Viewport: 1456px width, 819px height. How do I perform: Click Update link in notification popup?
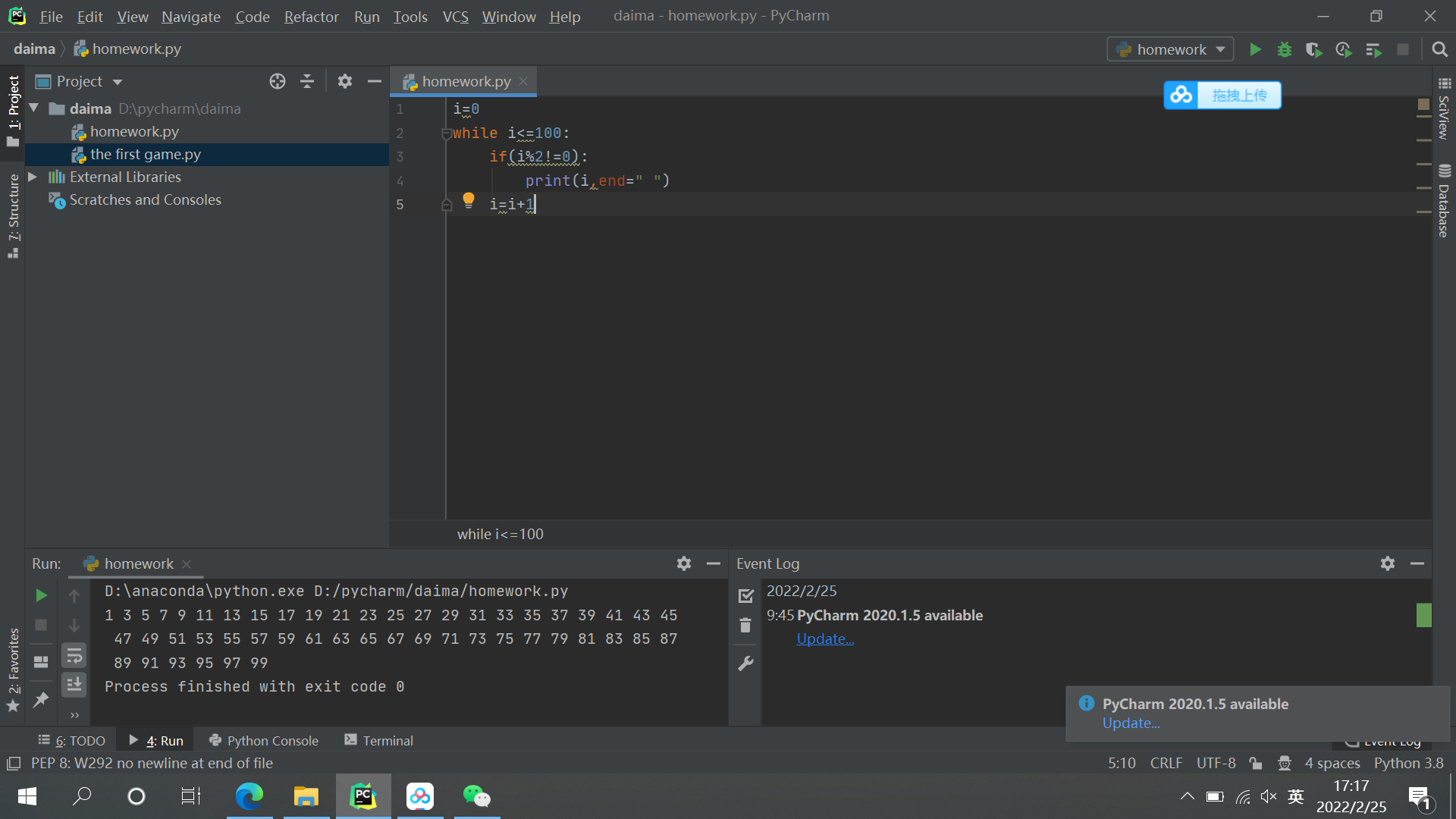tap(1131, 723)
